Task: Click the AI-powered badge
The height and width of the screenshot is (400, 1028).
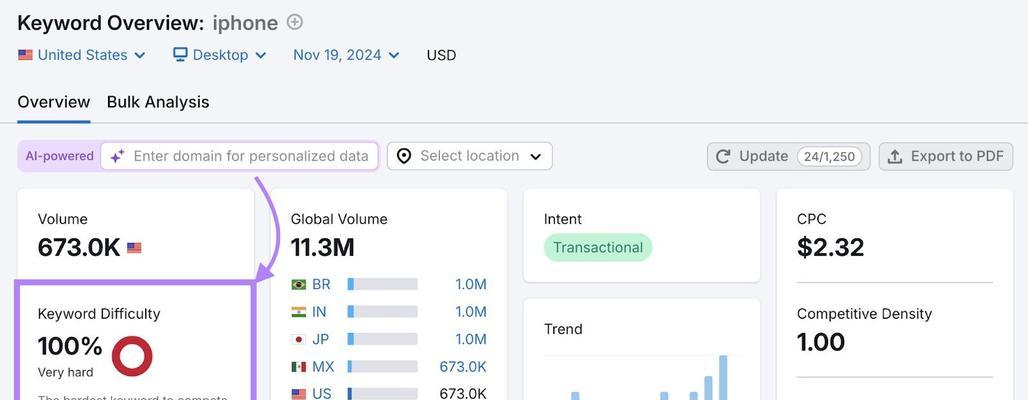Action: click(x=59, y=156)
